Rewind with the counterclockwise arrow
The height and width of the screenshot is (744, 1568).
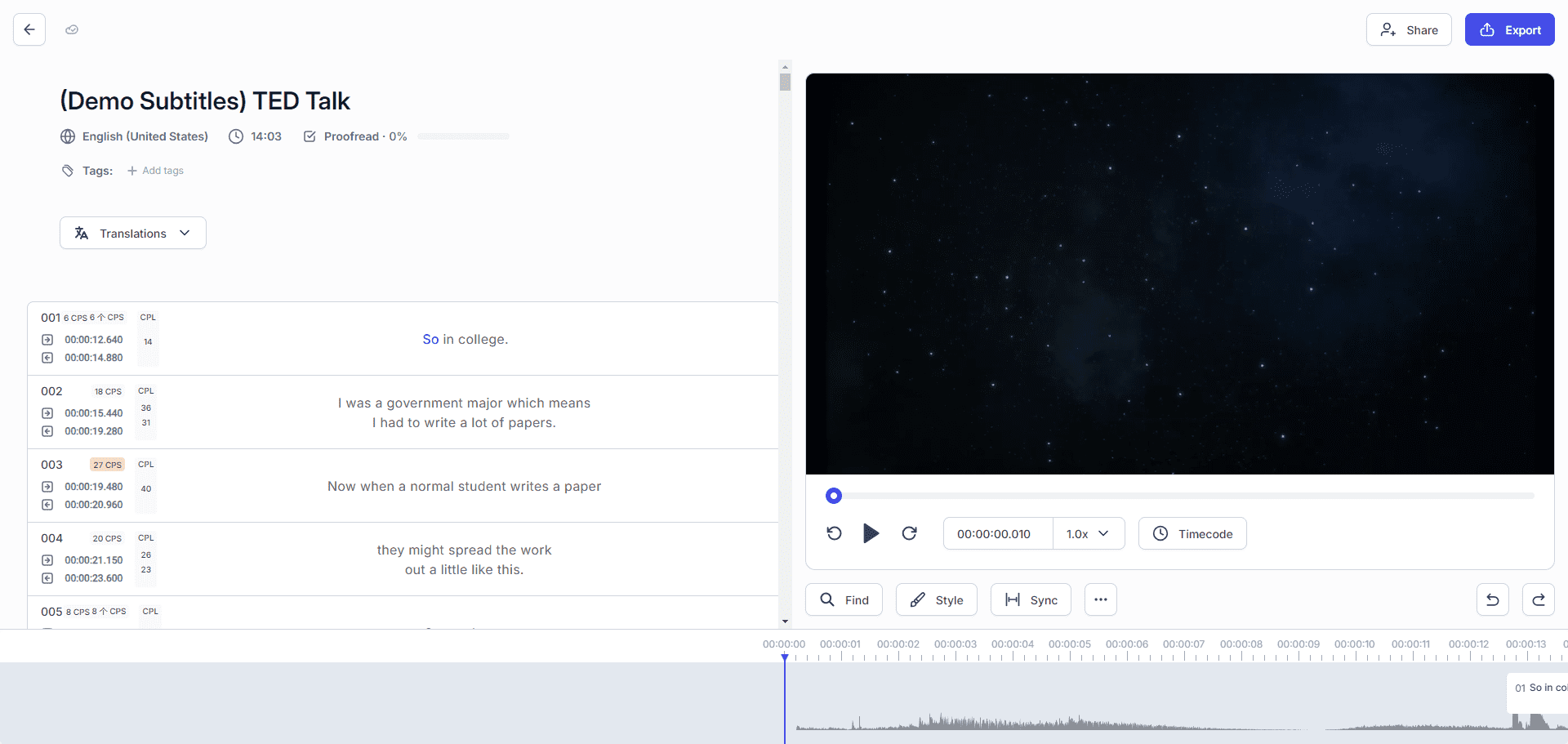[x=834, y=533]
